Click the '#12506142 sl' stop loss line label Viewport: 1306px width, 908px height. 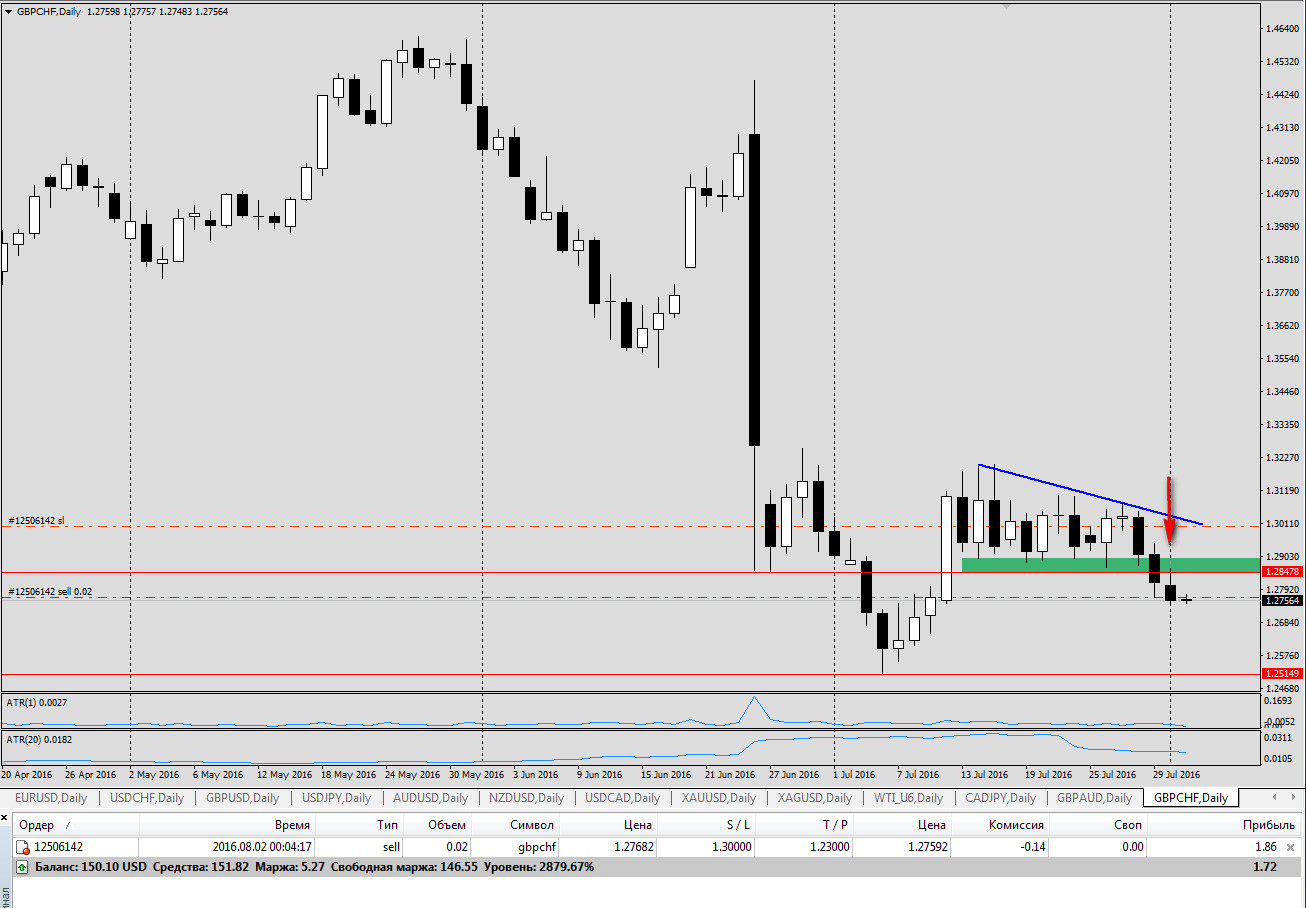(36, 520)
